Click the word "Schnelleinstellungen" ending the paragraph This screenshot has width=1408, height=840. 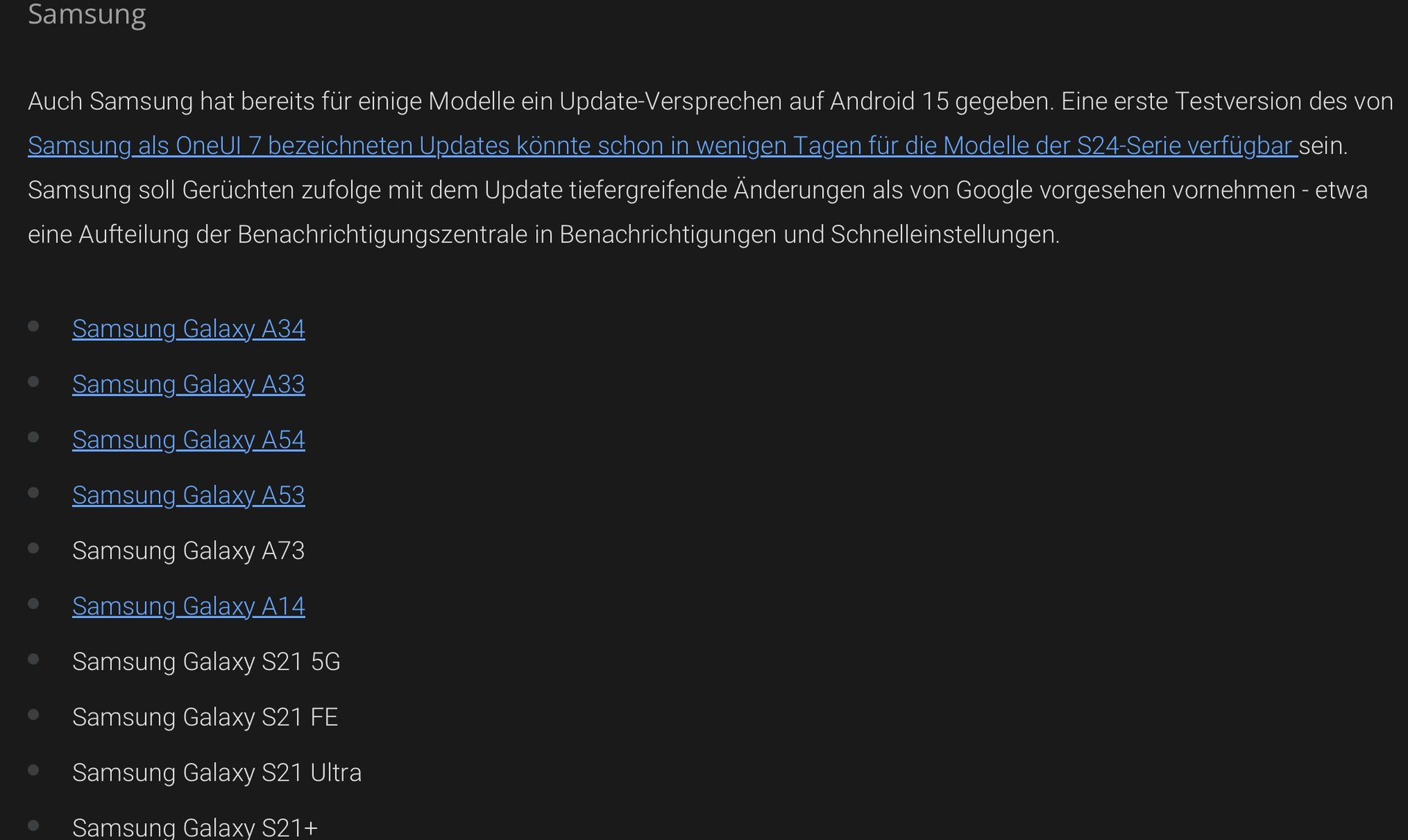944,235
